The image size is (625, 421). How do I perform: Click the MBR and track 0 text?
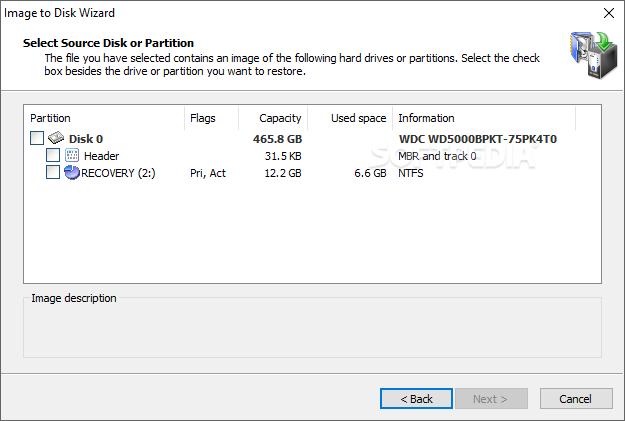point(437,156)
